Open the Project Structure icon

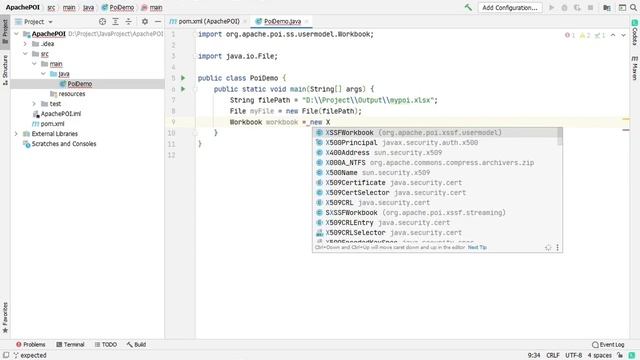click(607, 7)
